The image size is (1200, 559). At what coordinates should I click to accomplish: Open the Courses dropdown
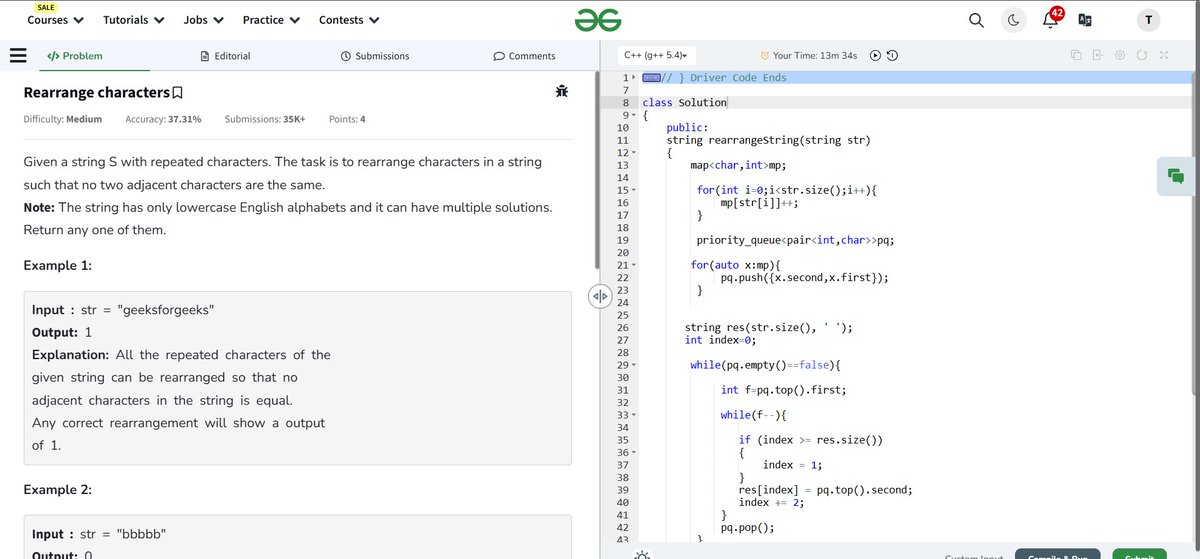[55, 20]
